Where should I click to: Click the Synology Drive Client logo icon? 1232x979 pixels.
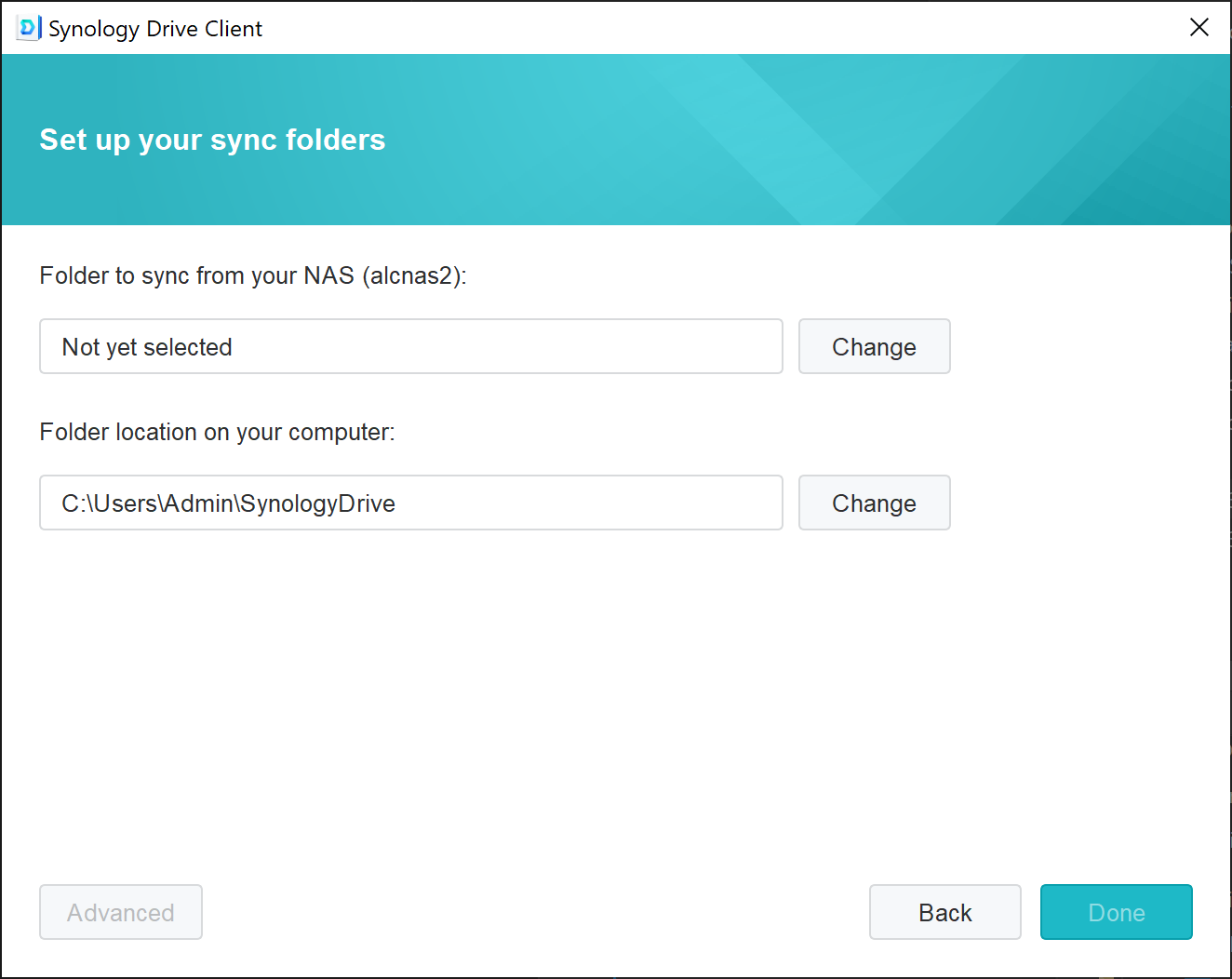(x=29, y=28)
